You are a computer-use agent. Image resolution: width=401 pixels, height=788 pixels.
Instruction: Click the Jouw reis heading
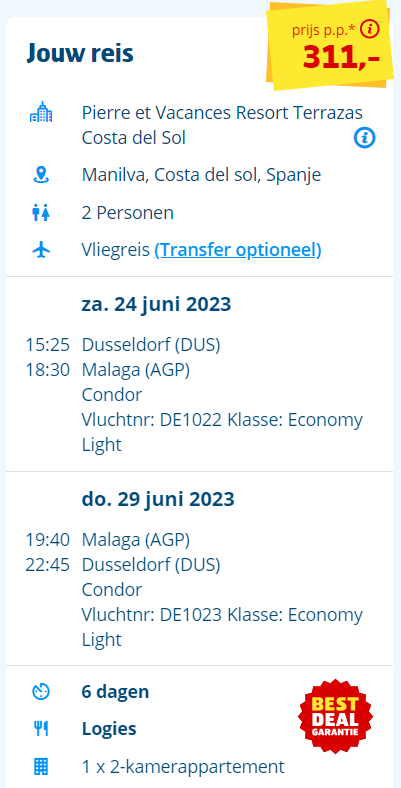pos(80,53)
